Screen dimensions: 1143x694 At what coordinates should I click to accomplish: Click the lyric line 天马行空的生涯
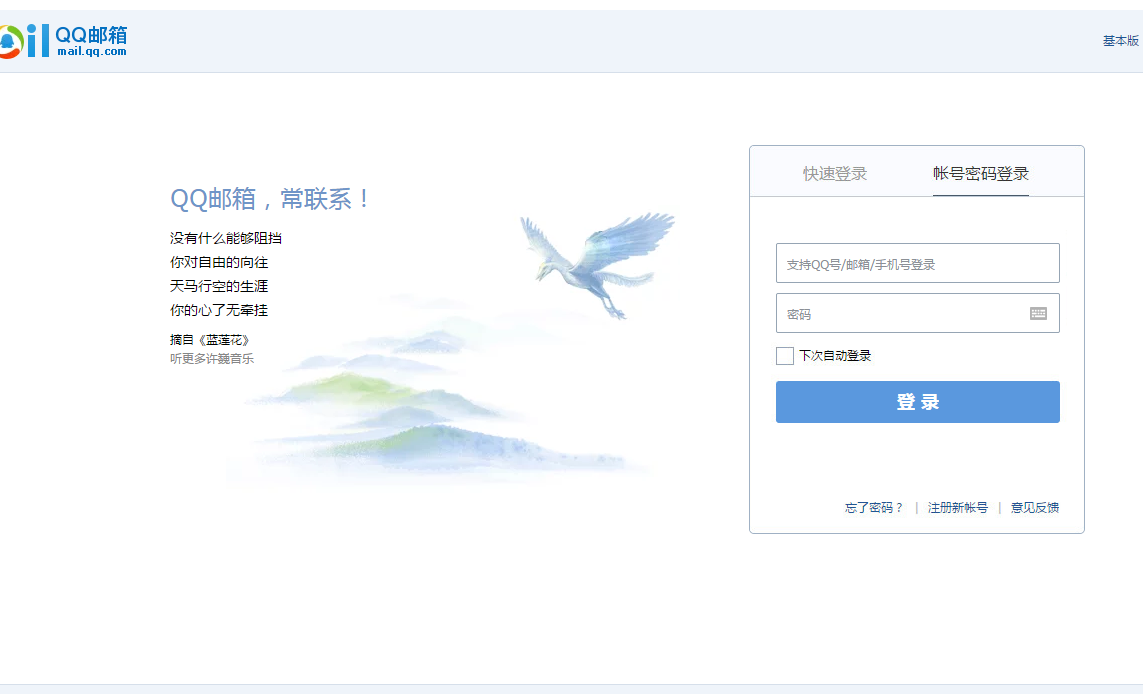click(x=219, y=286)
